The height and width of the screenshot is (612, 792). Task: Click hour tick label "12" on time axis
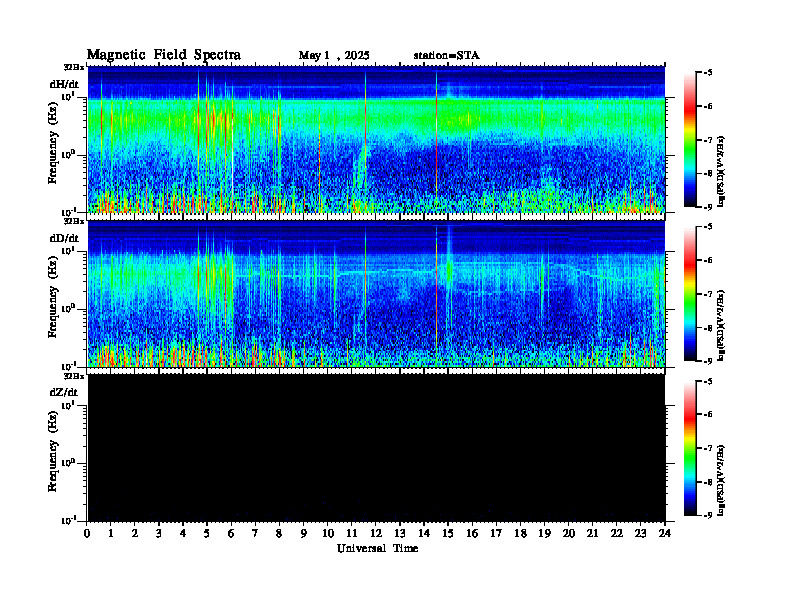376,534
